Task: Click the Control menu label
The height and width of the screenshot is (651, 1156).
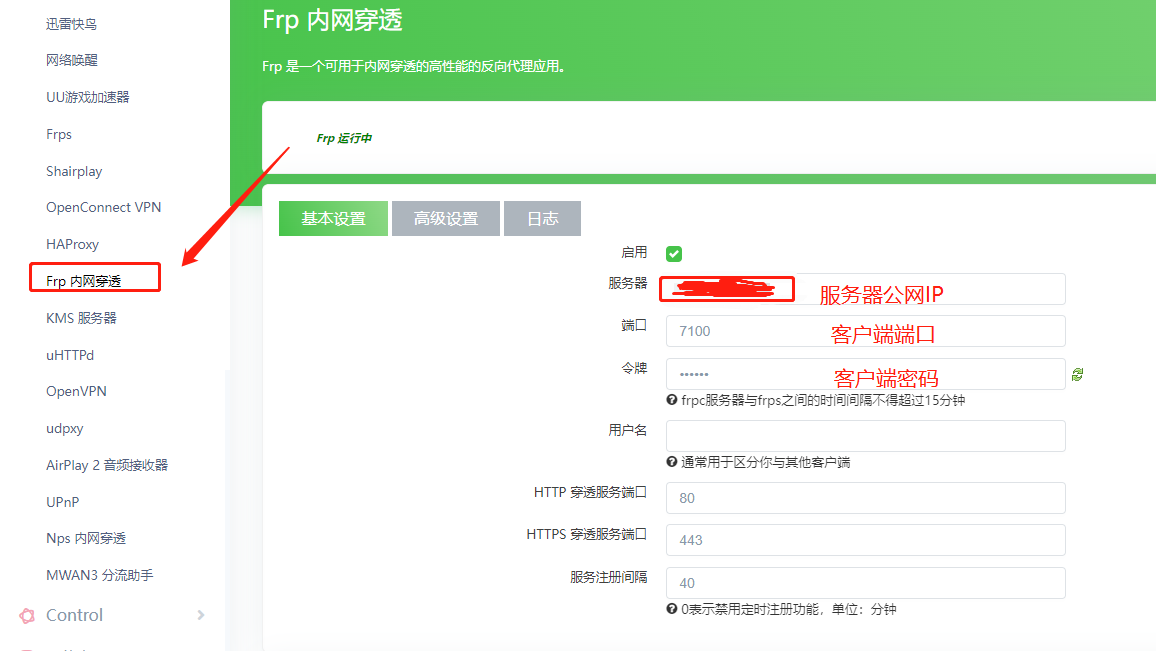Action: click(x=74, y=615)
